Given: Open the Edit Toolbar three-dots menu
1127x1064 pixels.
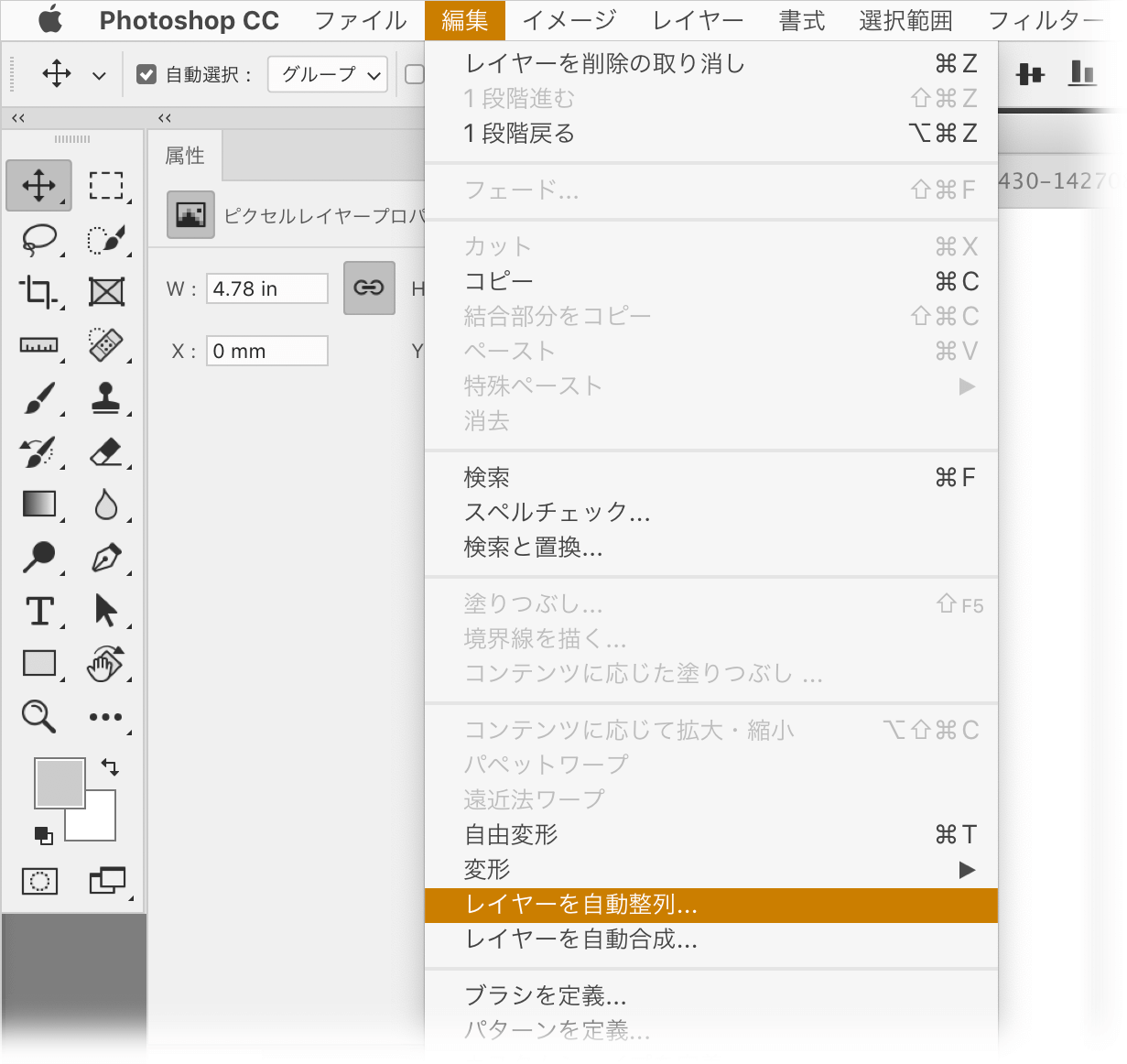Looking at the screenshot, I should tap(106, 717).
